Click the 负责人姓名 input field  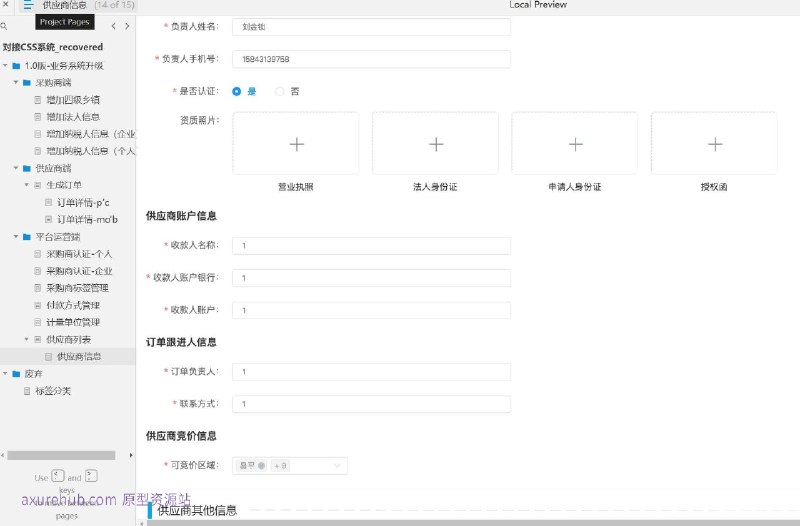371,27
